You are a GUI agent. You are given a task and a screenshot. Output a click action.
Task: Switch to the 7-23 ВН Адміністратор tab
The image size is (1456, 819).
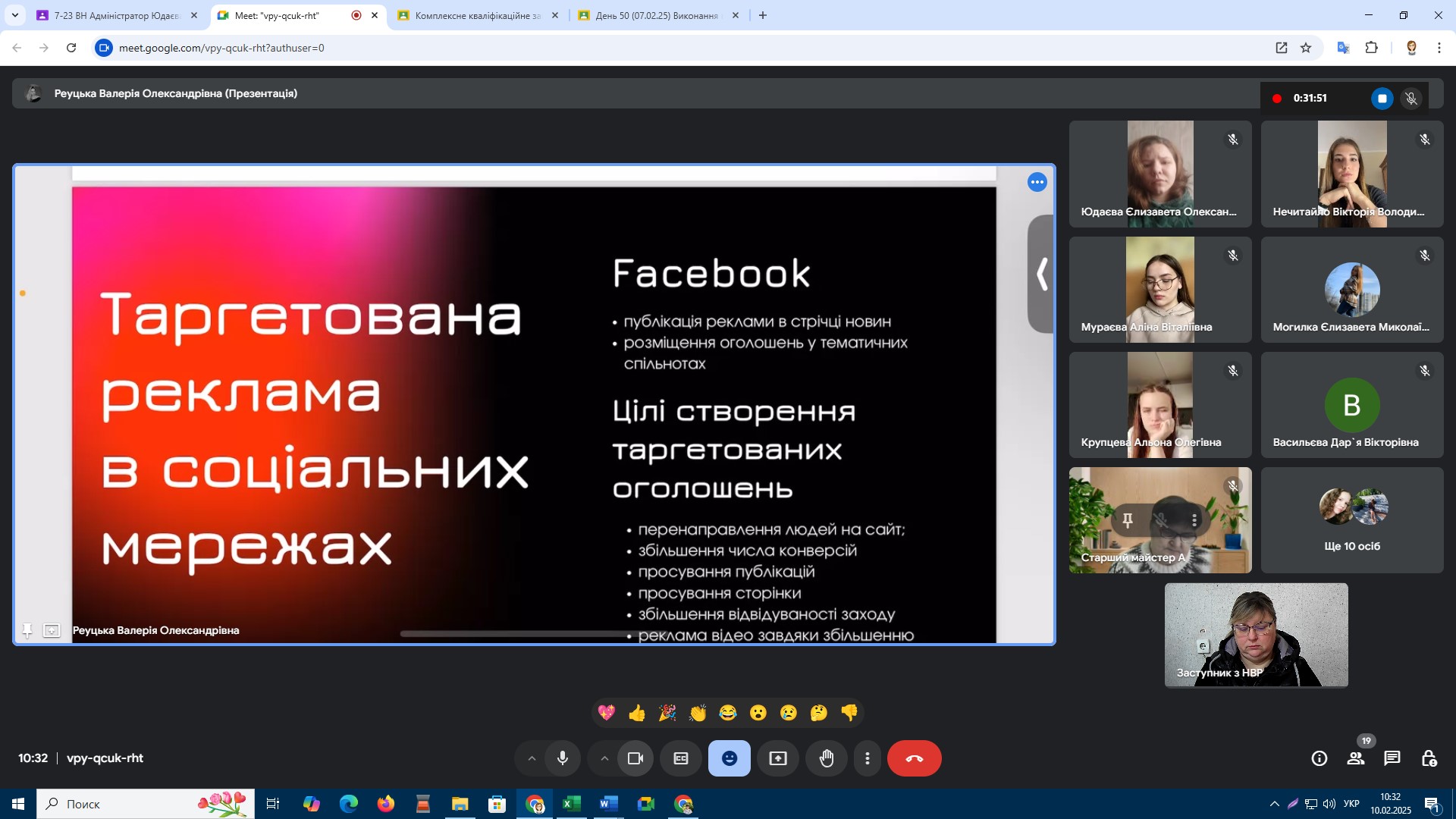118,15
